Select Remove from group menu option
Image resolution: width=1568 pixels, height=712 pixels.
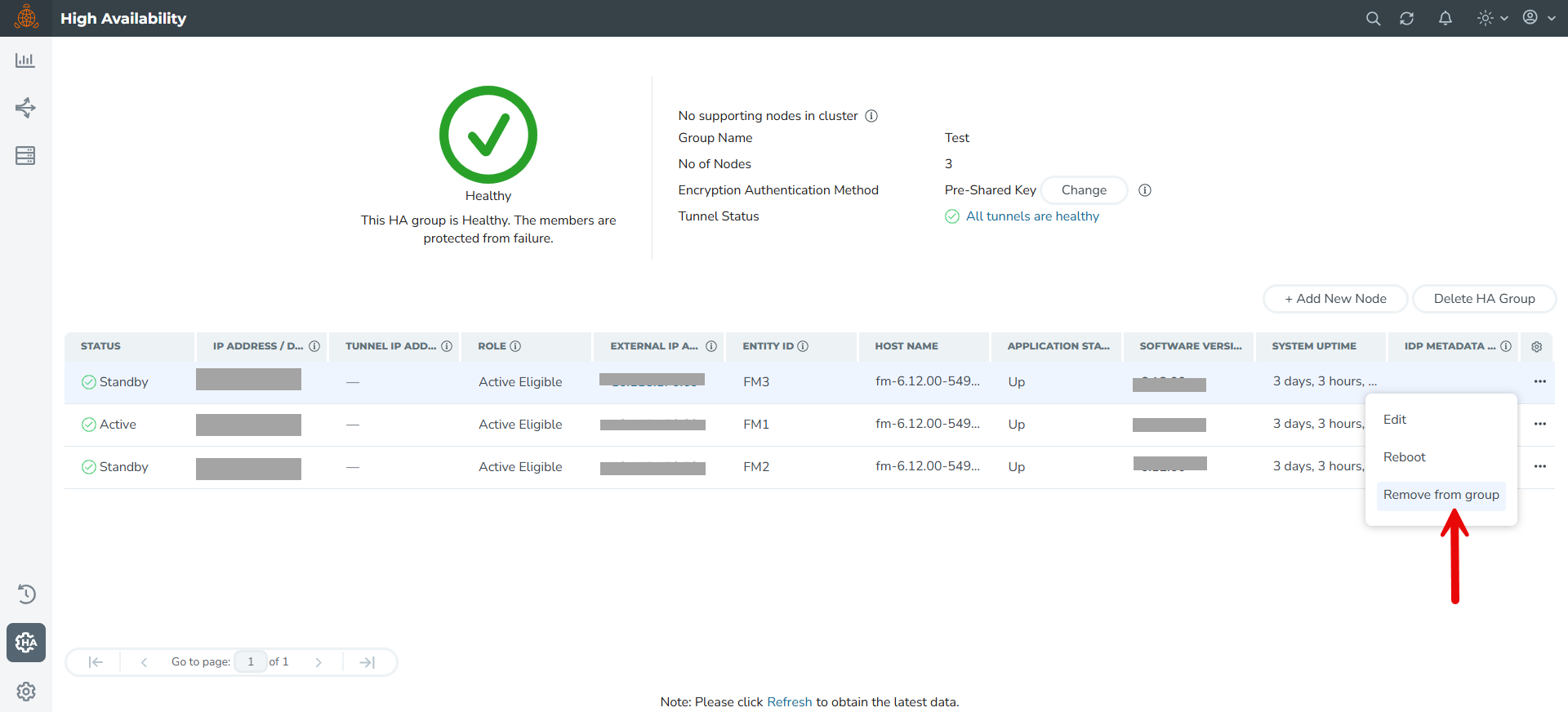click(1441, 495)
